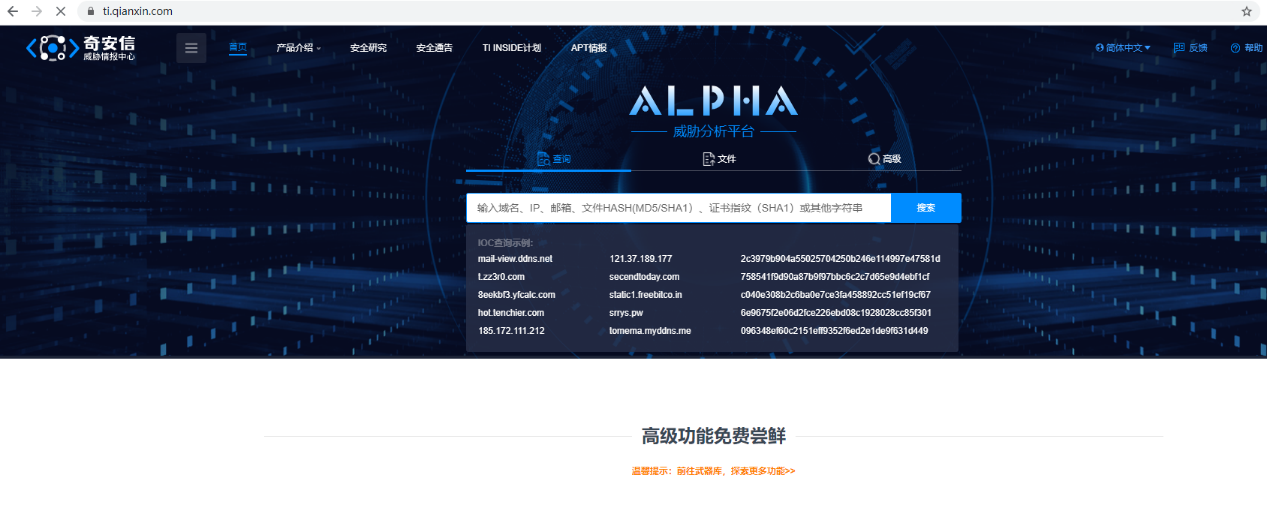
Task: Click example tomema.myddns.me
Action: [x=650, y=331]
